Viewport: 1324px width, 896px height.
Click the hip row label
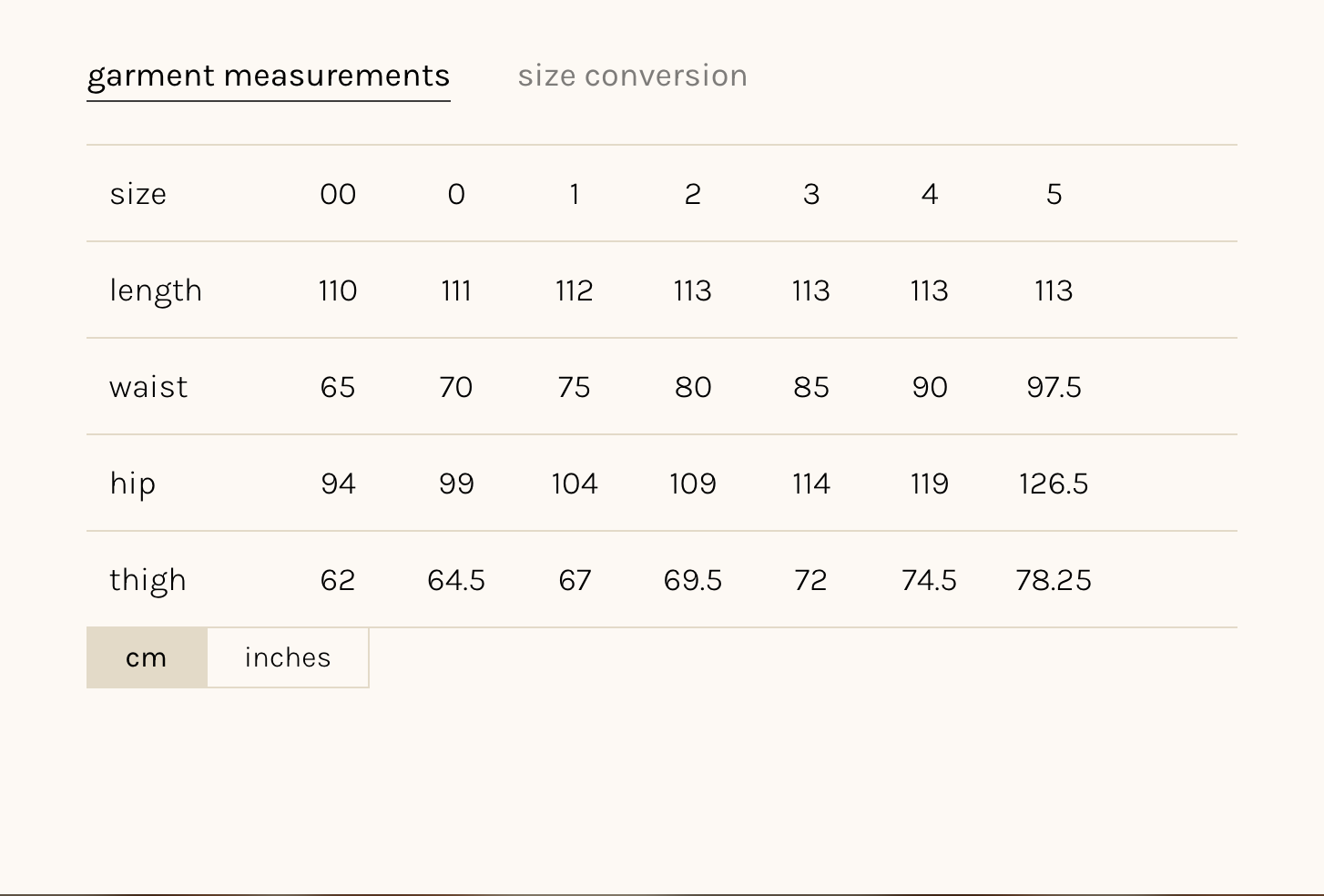133,484
